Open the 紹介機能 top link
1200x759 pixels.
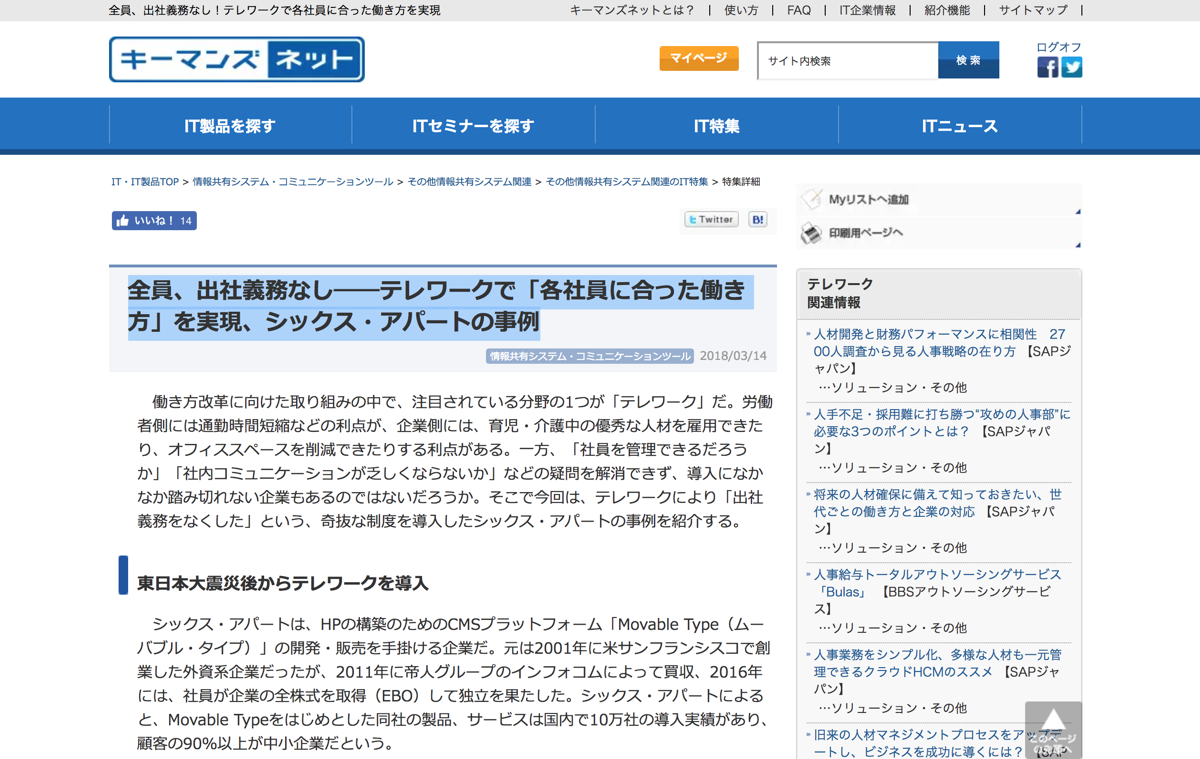pos(947,10)
